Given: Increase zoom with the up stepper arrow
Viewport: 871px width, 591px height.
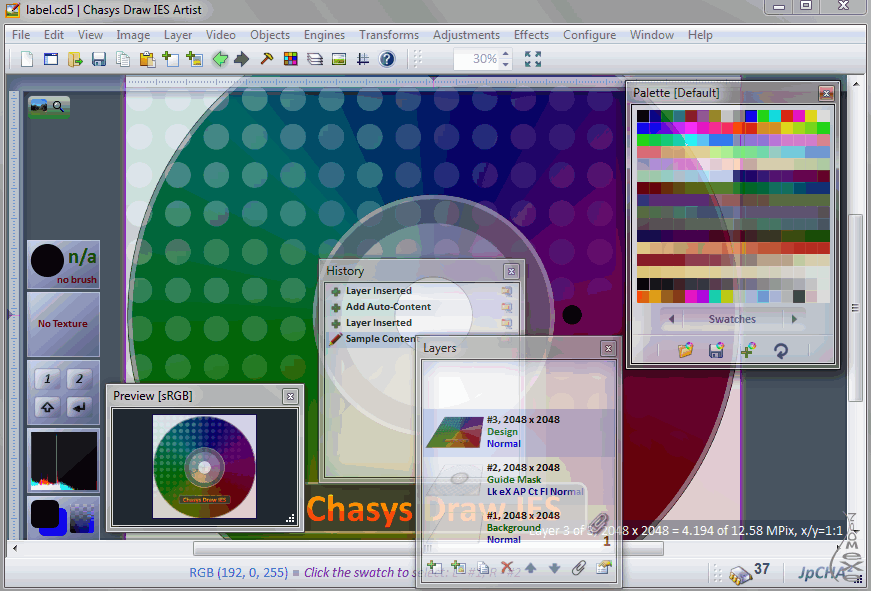Looking at the screenshot, I should (505, 54).
